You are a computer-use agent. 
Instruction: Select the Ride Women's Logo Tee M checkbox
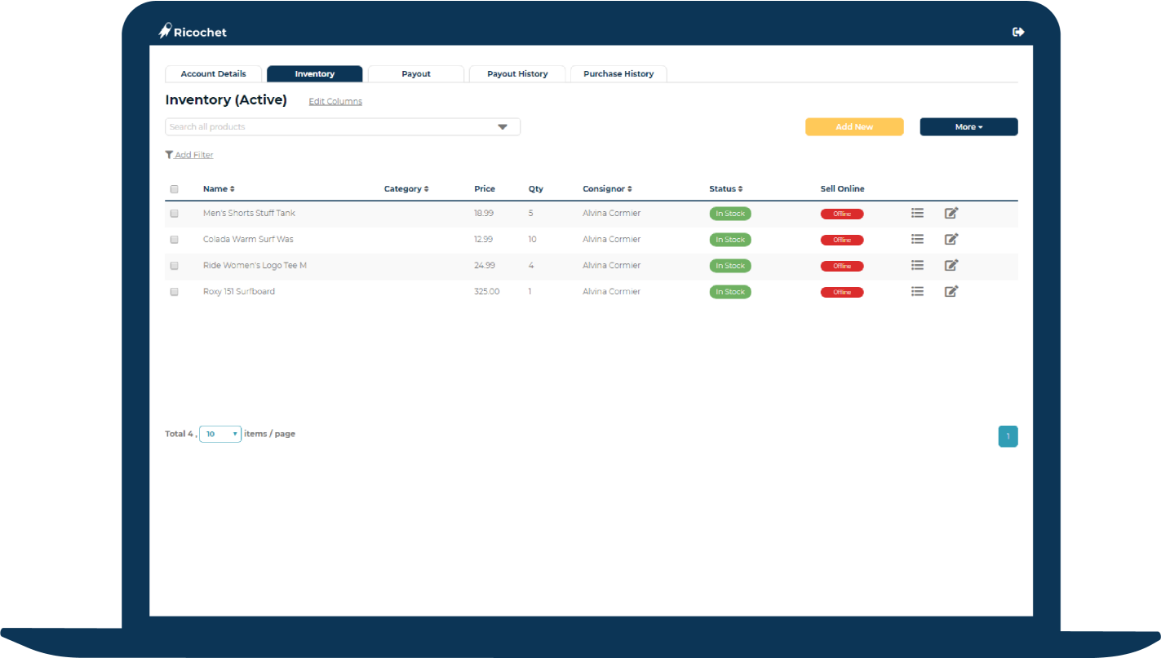(x=174, y=266)
